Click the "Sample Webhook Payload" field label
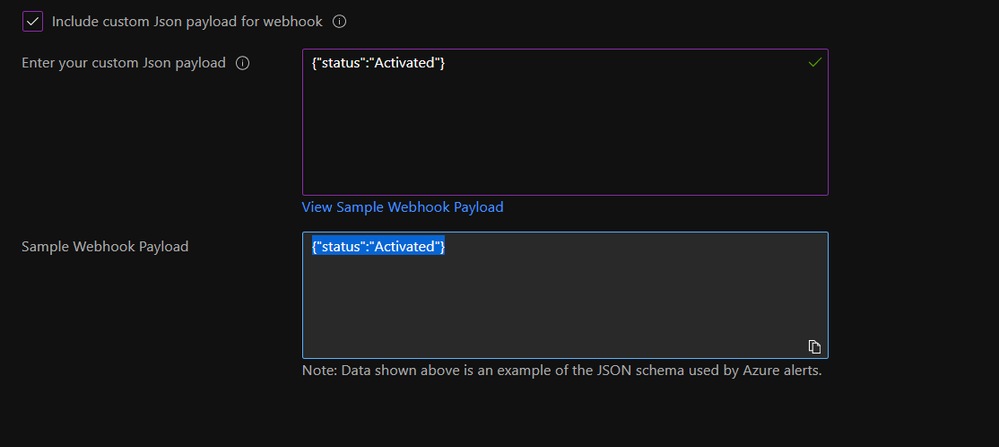999x447 pixels. [105, 246]
